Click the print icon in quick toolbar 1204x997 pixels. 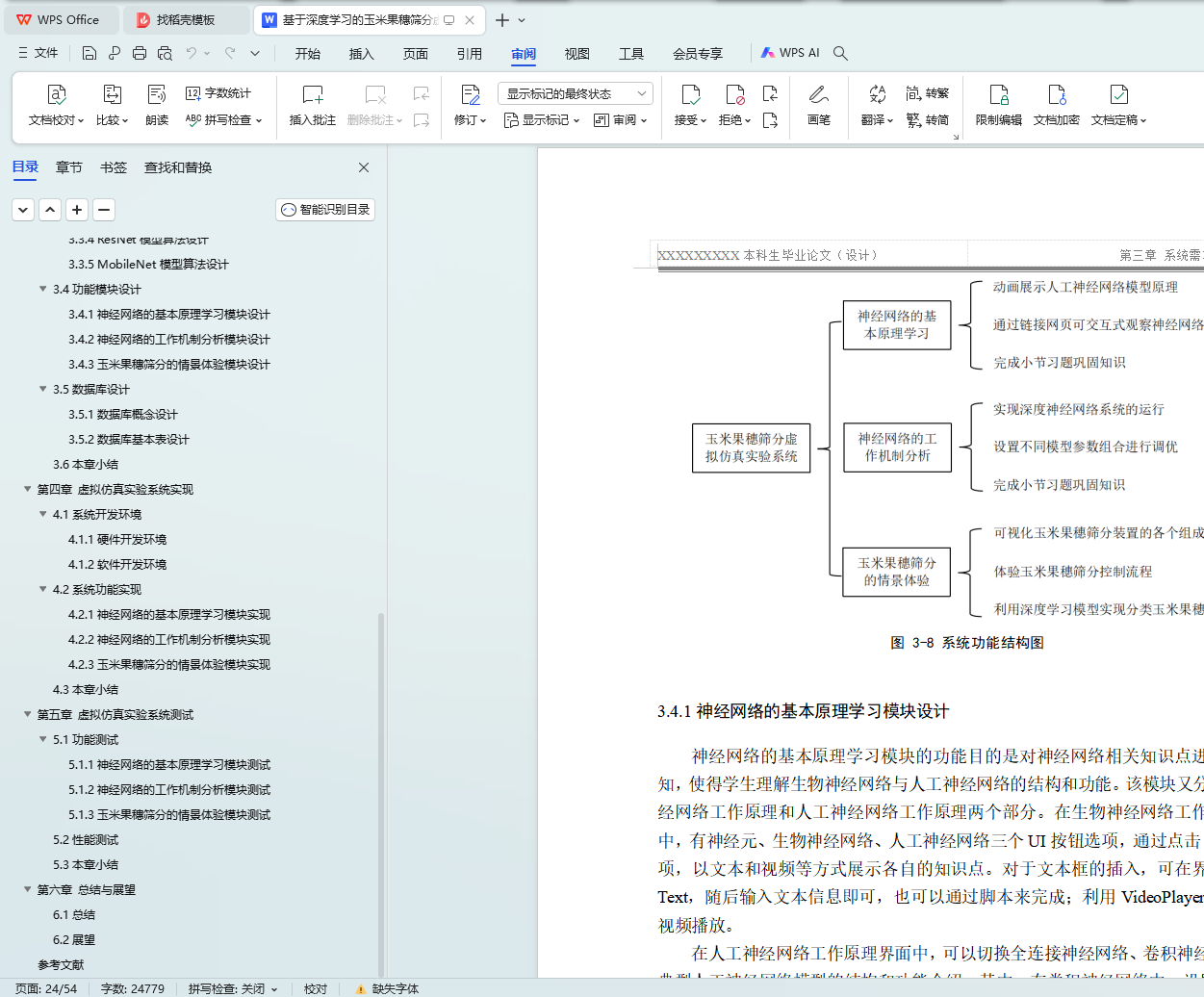(140, 53)
